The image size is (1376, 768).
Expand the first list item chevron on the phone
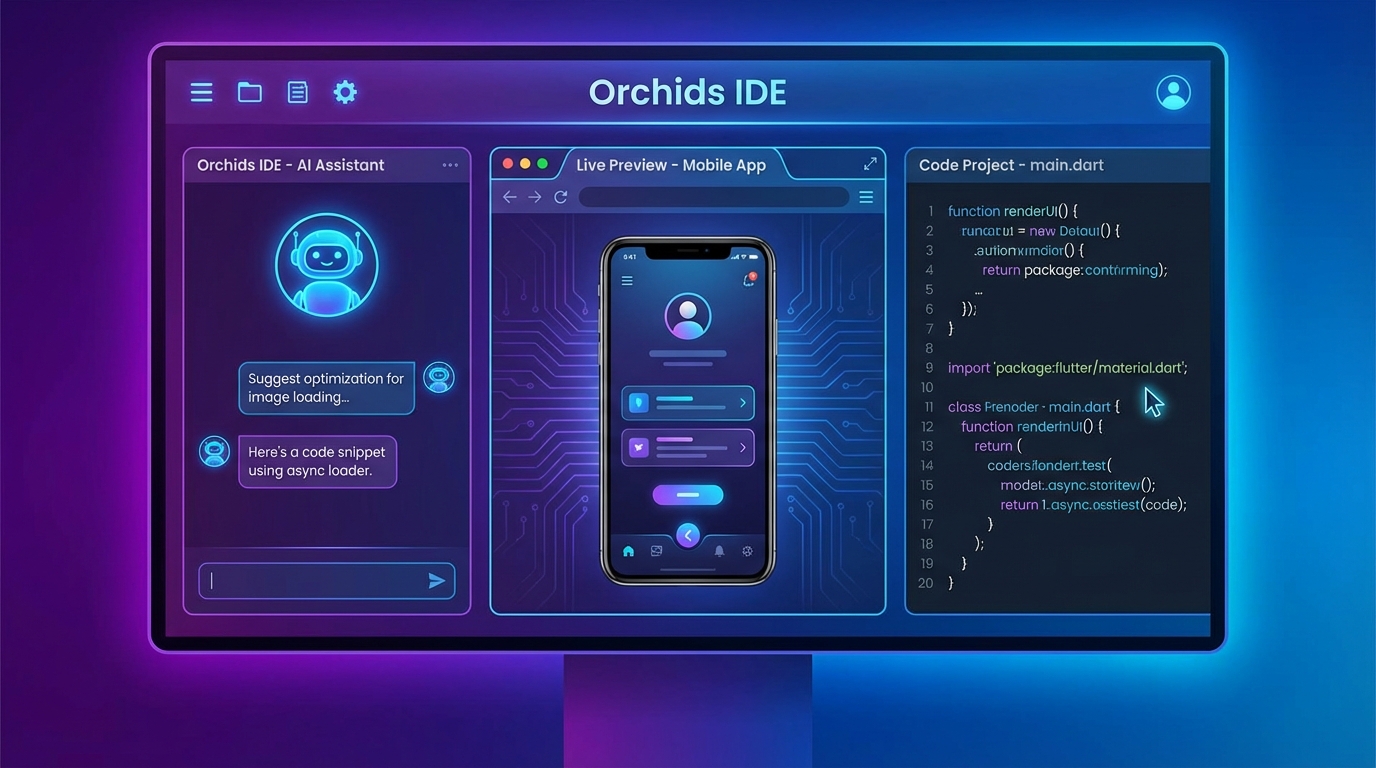(742, 403)
